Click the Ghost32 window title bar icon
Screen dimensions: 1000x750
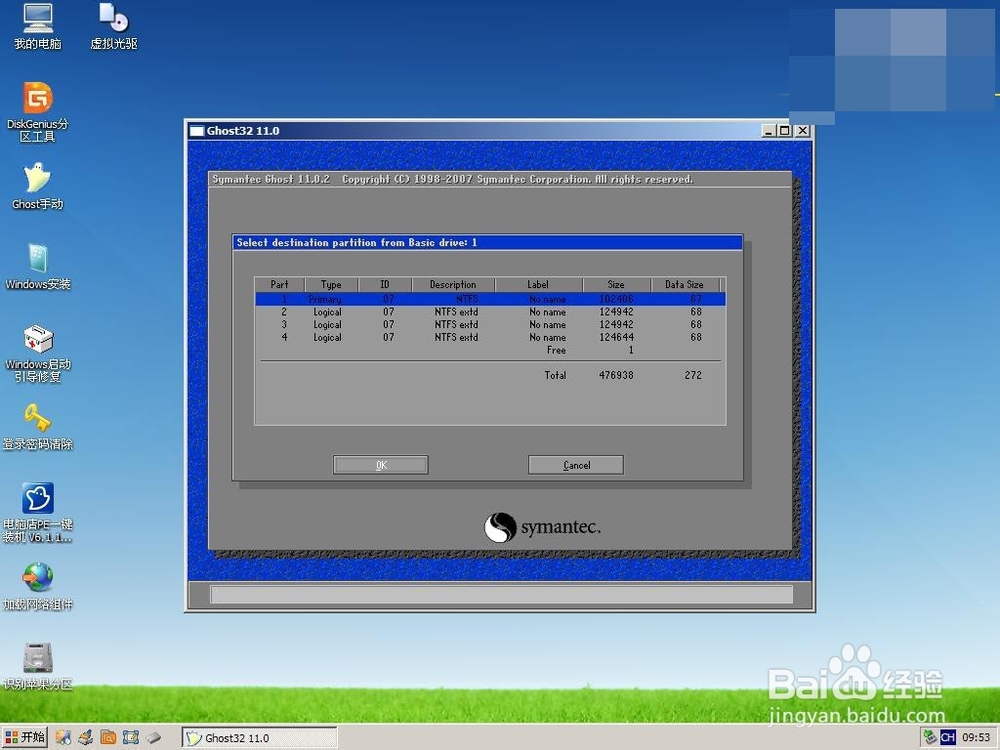click(196, 131)
